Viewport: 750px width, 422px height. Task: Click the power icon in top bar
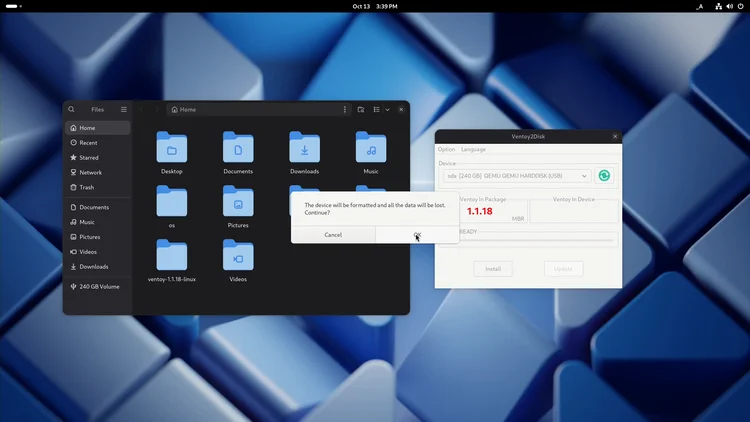[740, 6]
